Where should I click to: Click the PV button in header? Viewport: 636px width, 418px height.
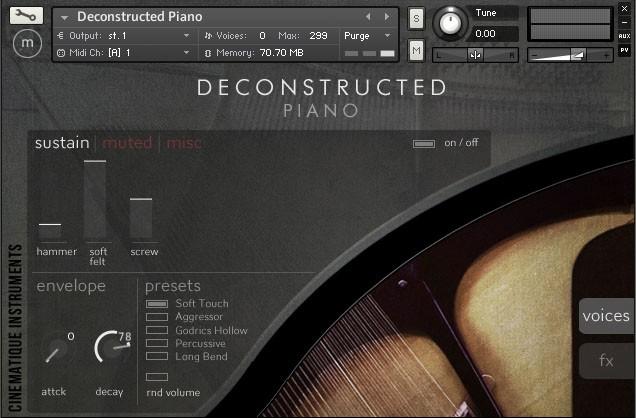[624, 49]
